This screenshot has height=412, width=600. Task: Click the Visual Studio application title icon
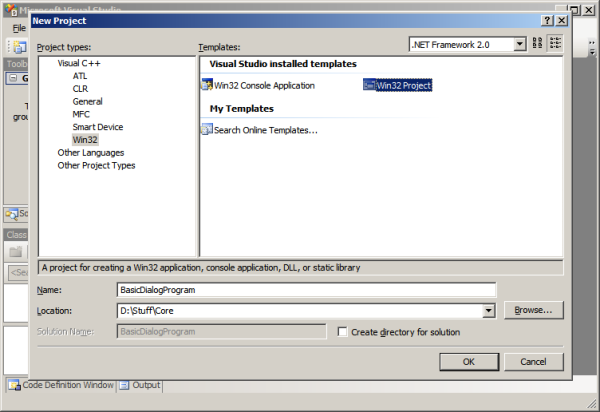[11, 9]
